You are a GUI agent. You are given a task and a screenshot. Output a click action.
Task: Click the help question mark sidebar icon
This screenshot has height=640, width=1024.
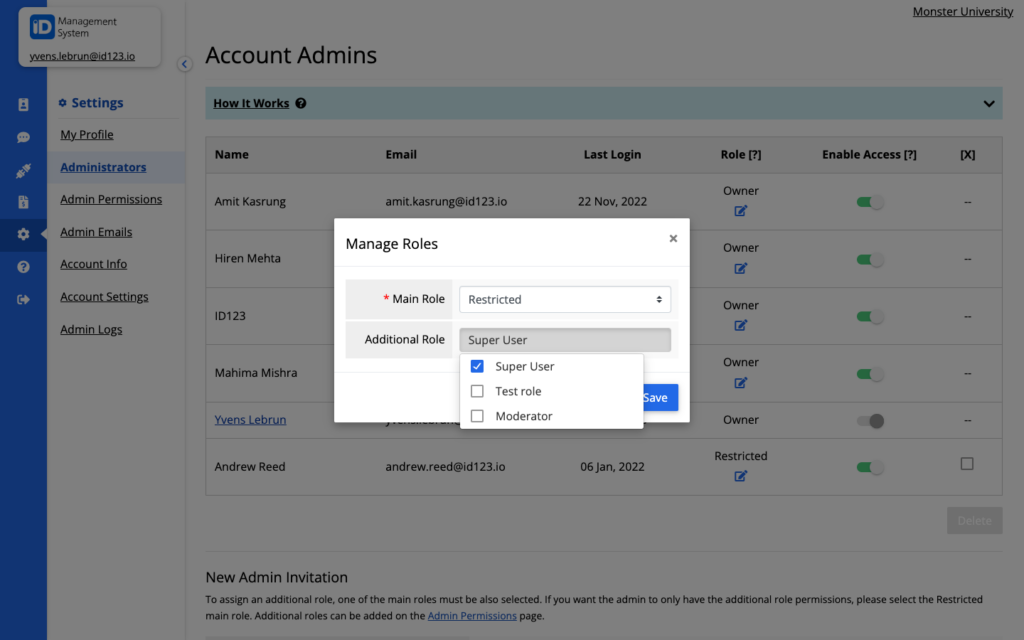[x=23, y=267]
